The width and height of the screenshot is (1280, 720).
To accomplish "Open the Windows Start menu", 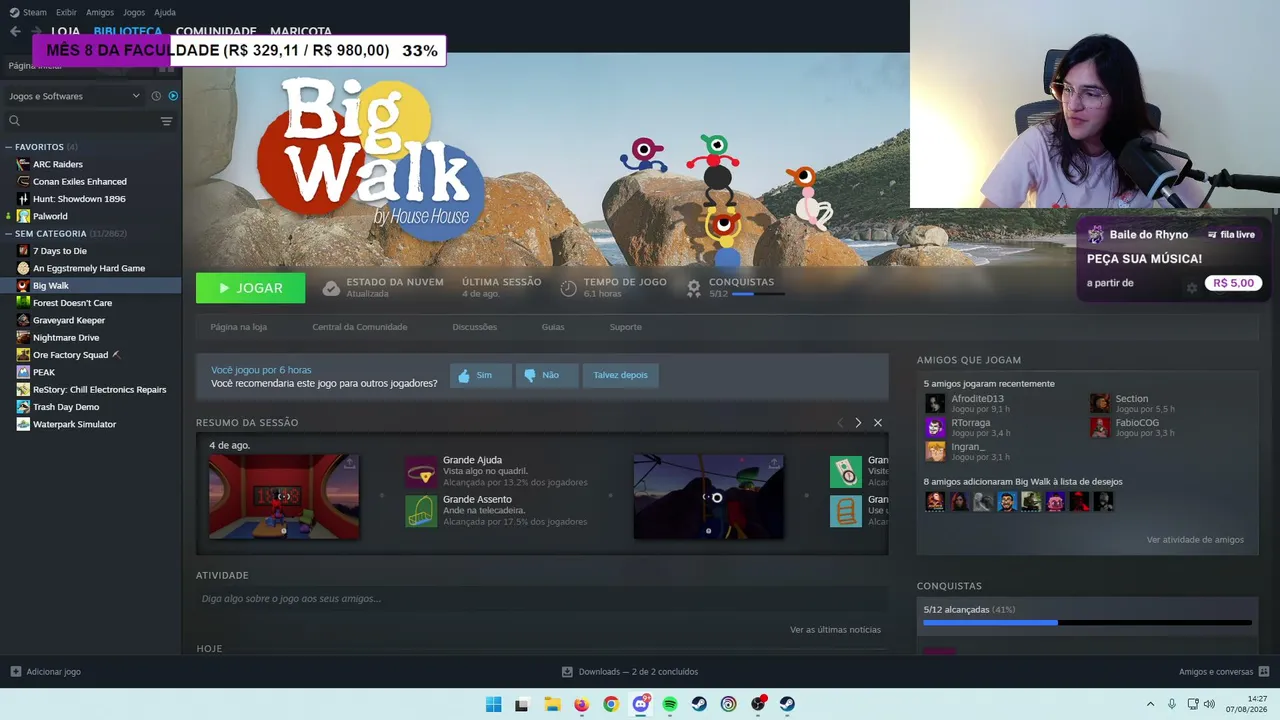I will click(494, 704).
